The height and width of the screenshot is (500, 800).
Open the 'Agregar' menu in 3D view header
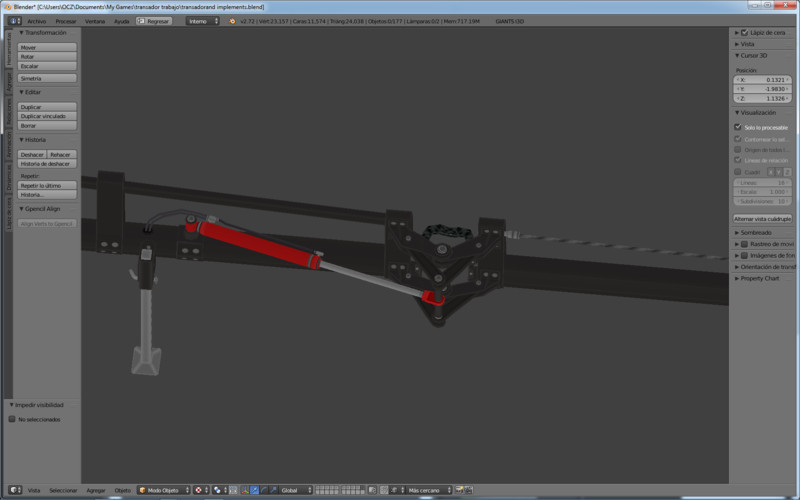coord(96,490)
